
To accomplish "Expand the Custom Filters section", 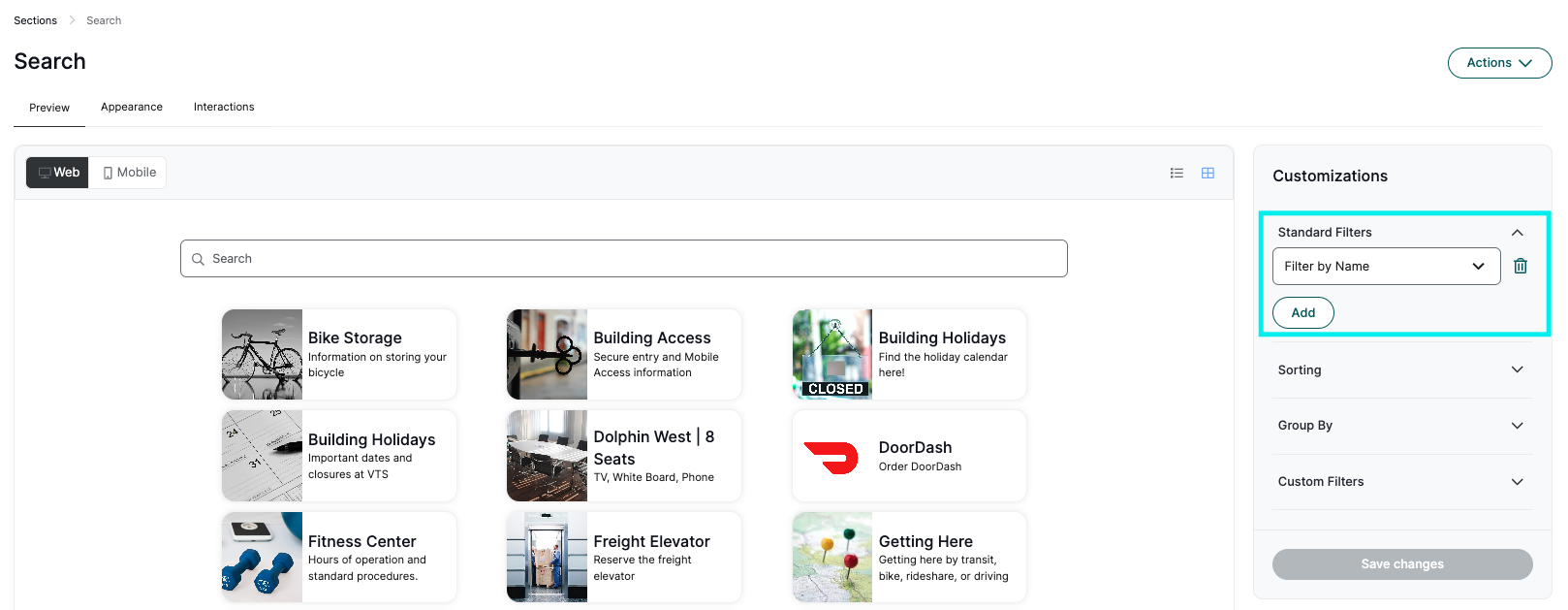I will click(1400, 482).
